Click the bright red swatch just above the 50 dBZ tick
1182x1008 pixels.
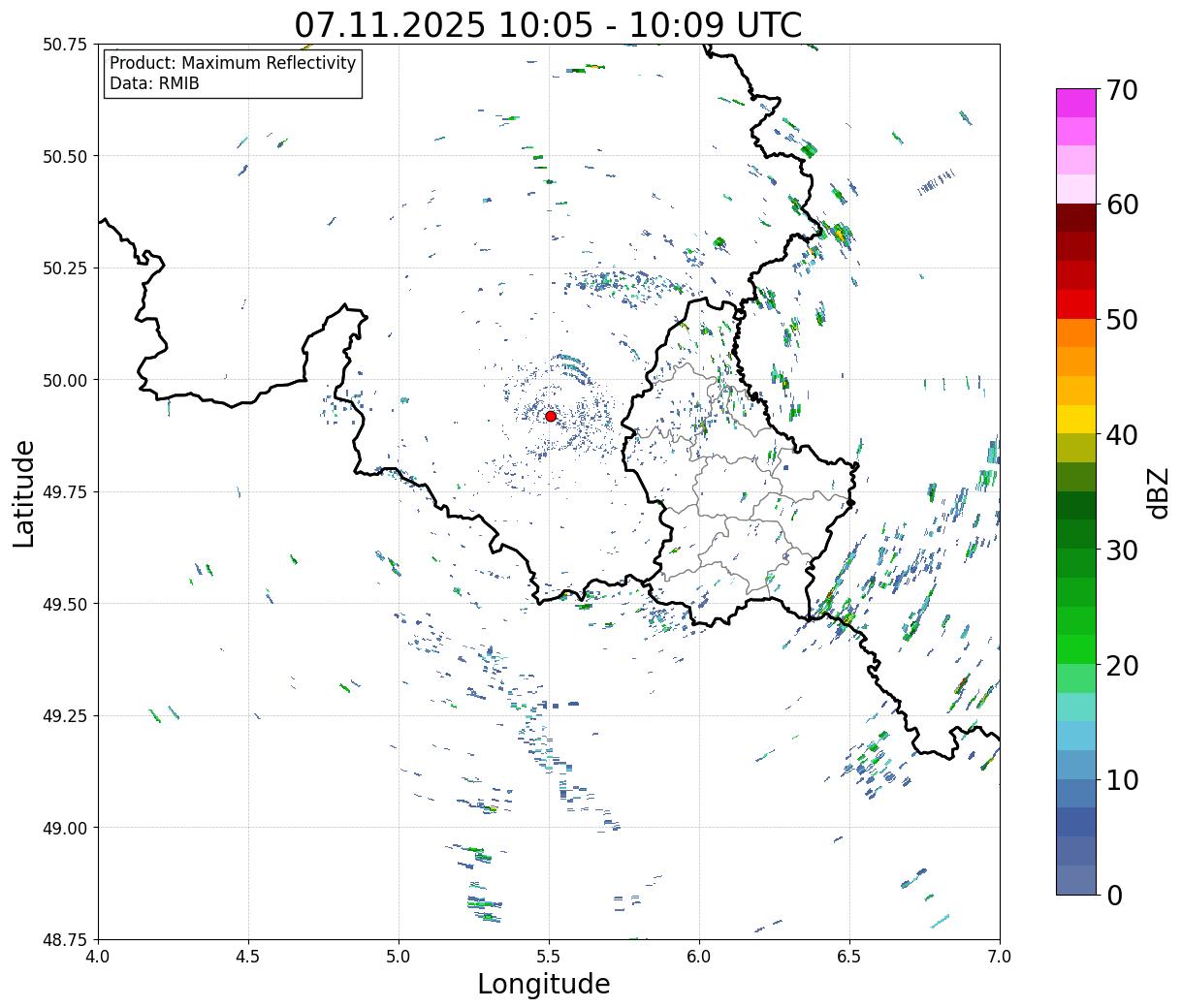click(x=1076, y=304)
